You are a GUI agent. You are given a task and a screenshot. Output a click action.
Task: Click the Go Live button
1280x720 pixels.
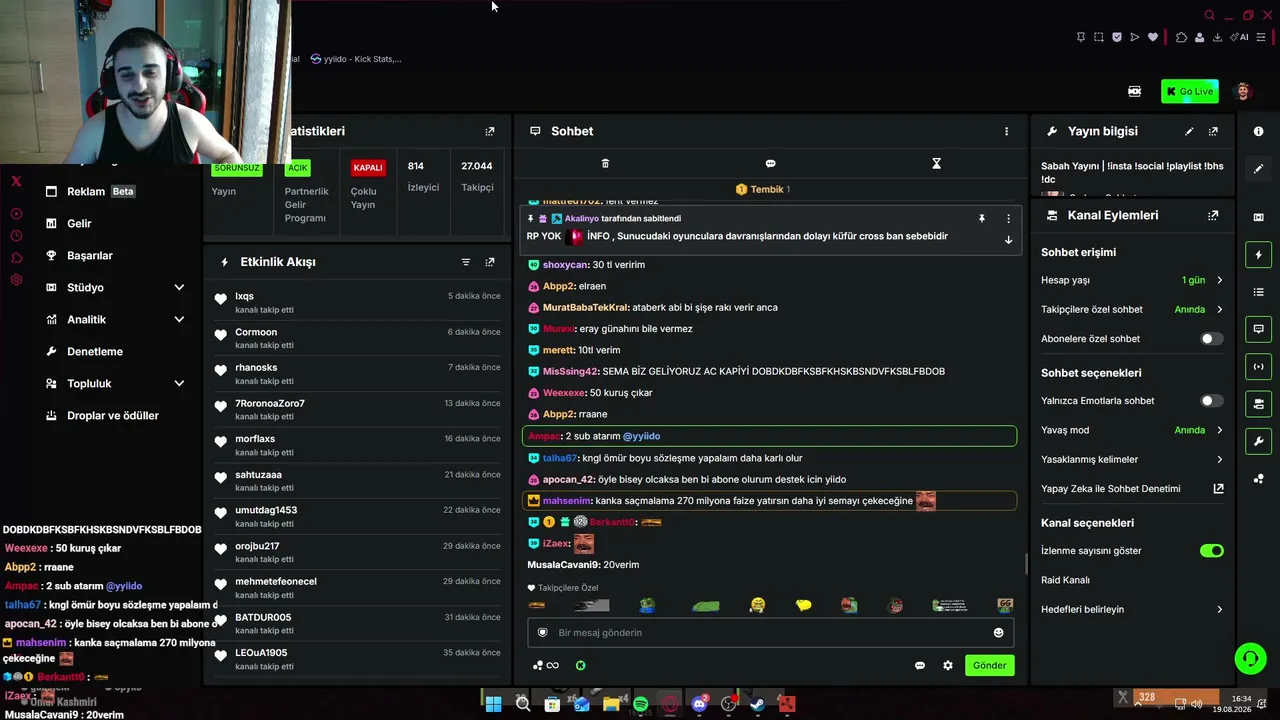point(1189,91)
